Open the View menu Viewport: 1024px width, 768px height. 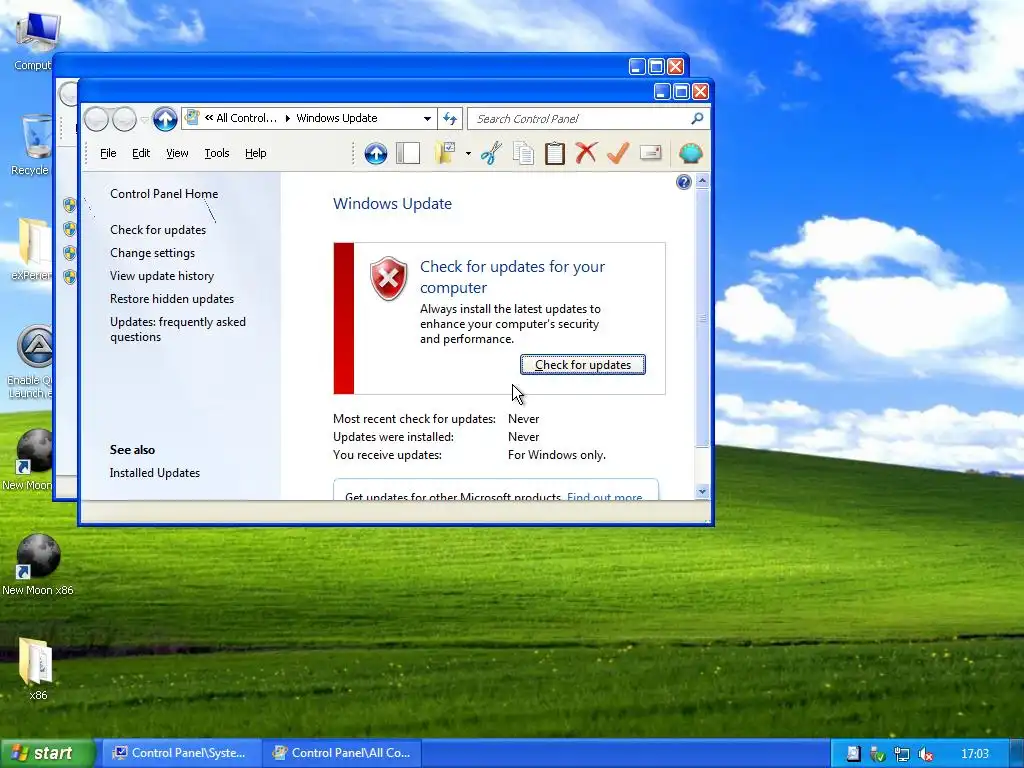click(177, 153)
